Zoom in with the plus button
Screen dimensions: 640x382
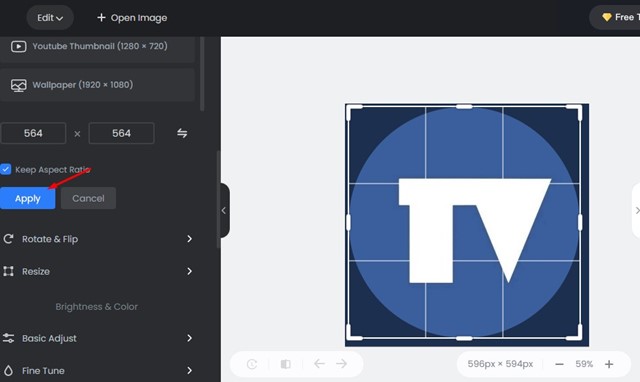(x=609, y=364)
